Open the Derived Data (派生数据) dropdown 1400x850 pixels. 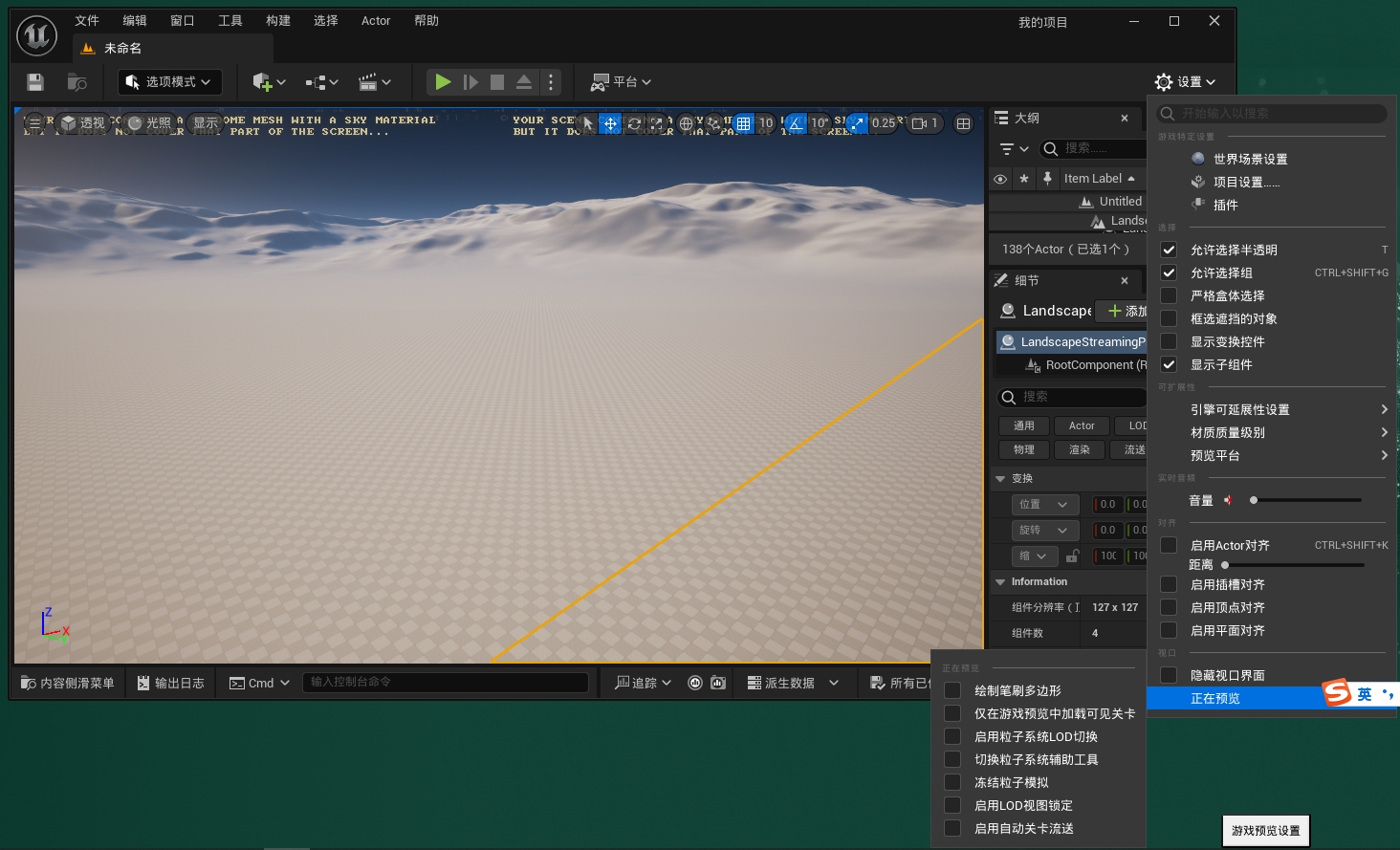793,683
